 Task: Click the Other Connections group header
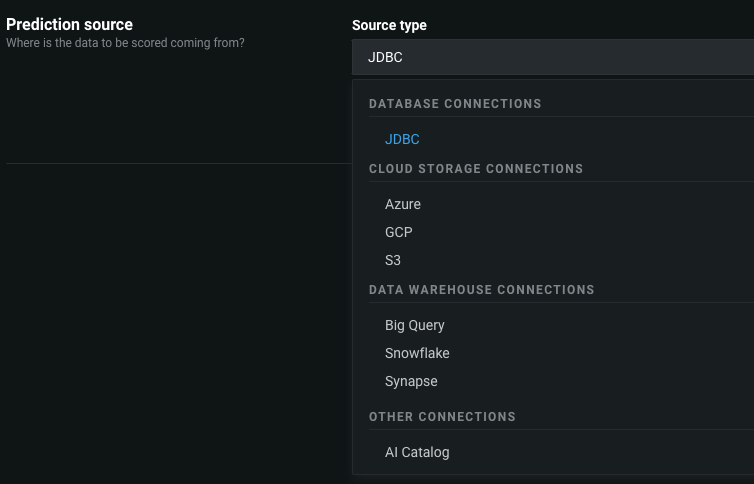tap(442, 417)
